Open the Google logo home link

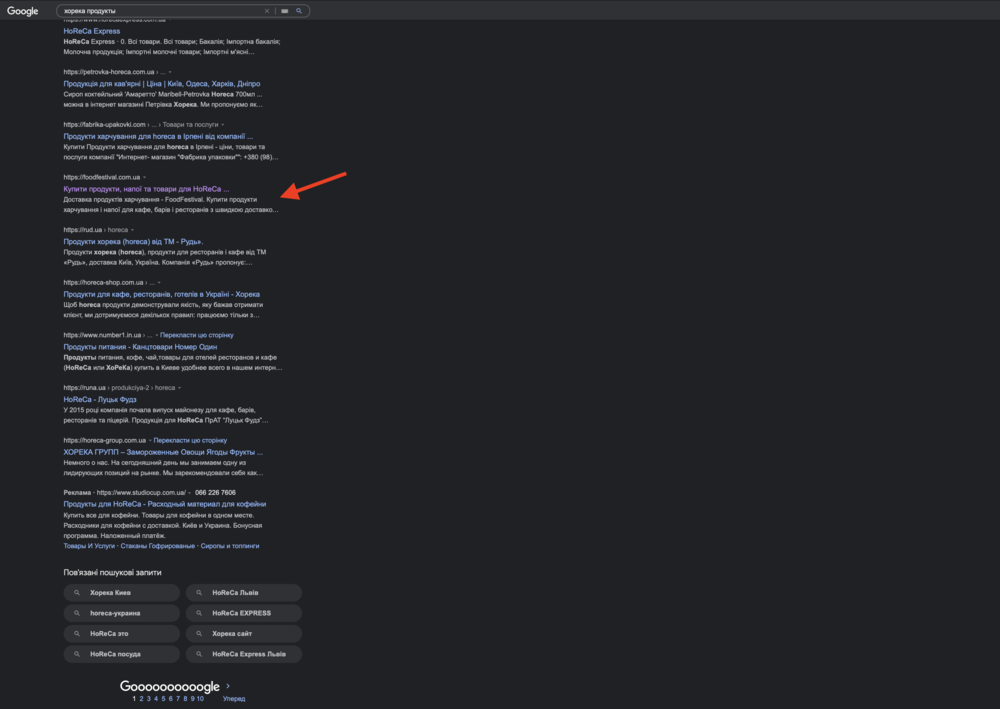pos(22,11)
